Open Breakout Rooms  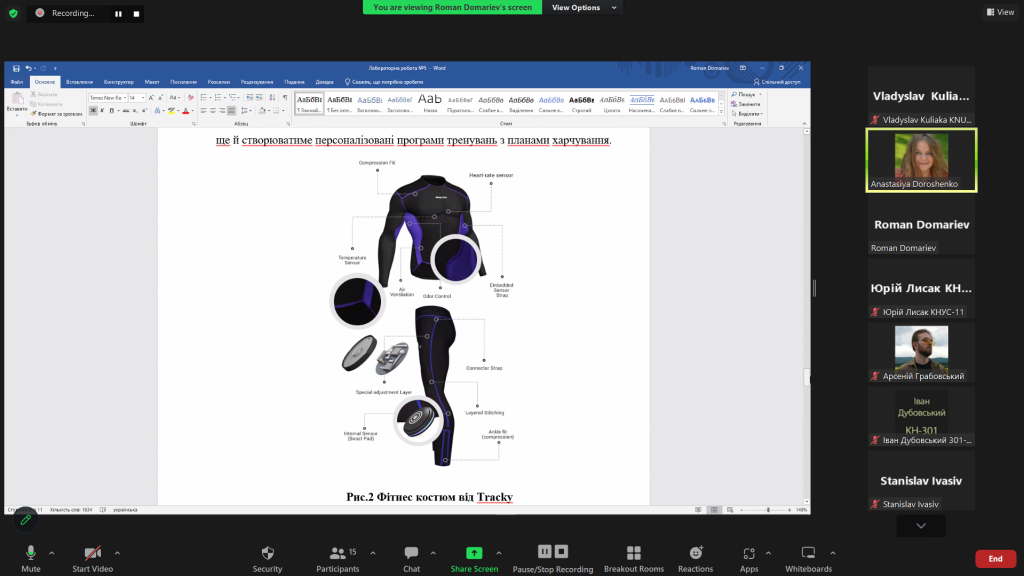(633, 559)
